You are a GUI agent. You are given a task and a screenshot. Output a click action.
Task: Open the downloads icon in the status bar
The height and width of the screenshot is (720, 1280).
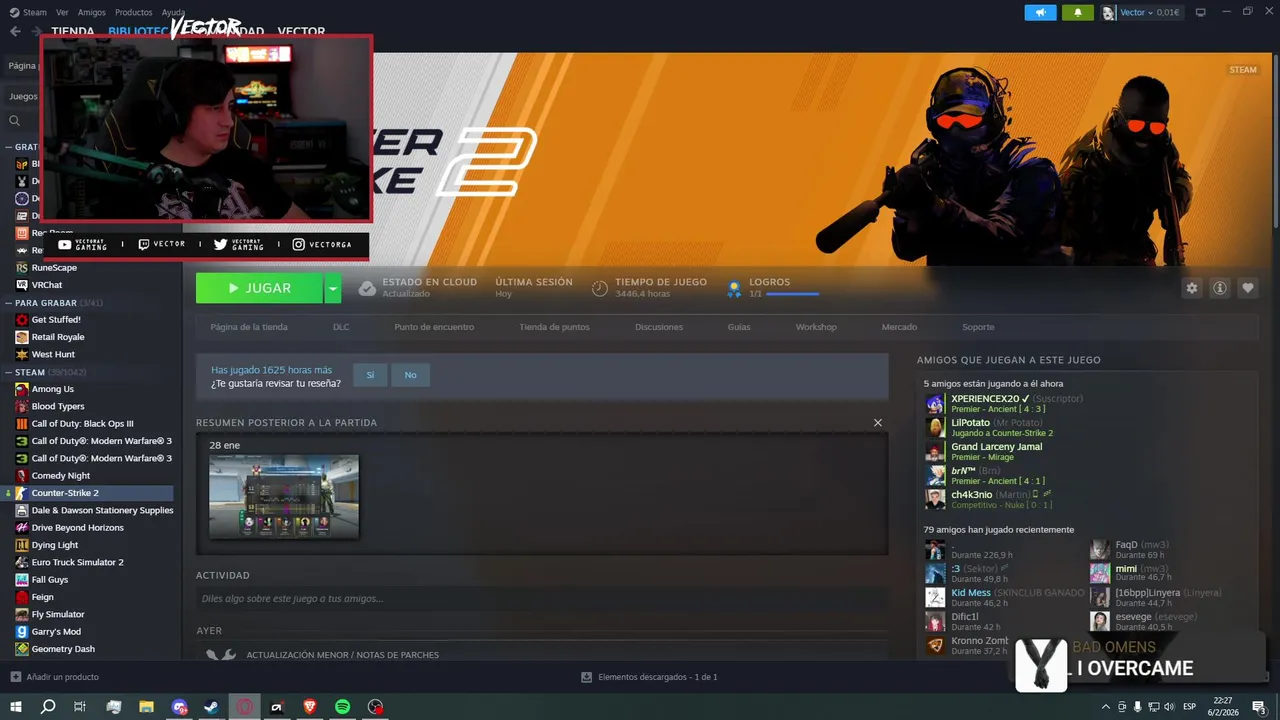[587, 677]
